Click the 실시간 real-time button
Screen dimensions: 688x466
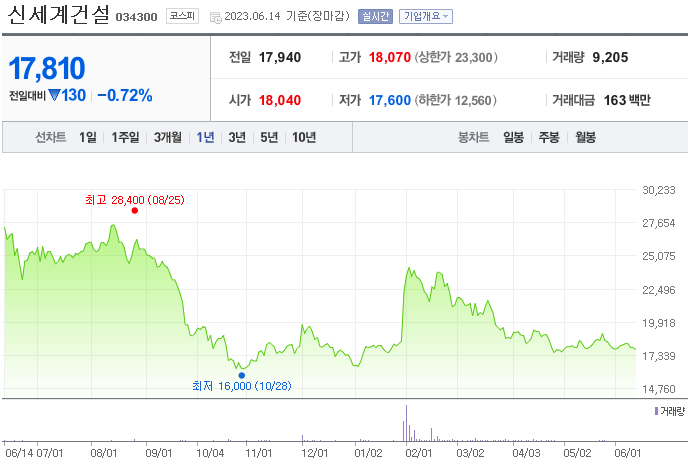click(x=375, y=16)
